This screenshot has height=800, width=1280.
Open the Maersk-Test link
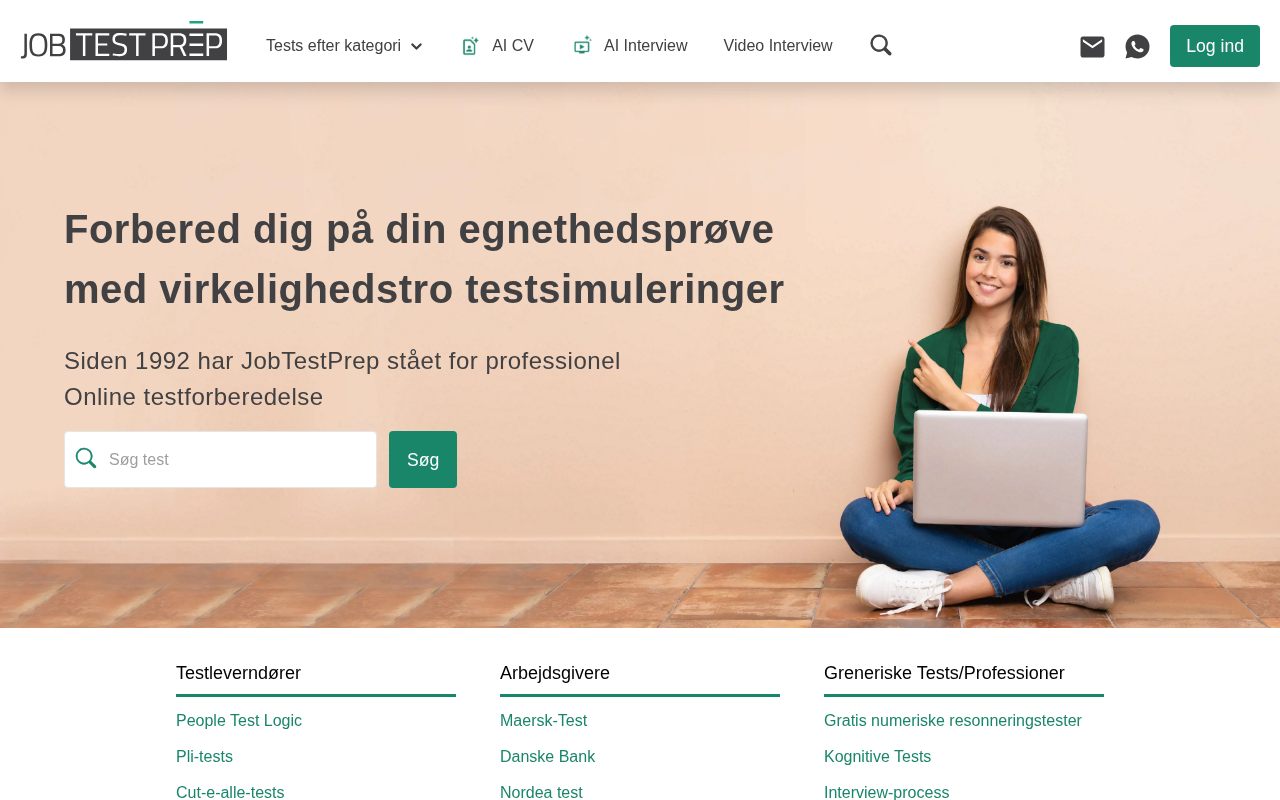coord(543,720)
